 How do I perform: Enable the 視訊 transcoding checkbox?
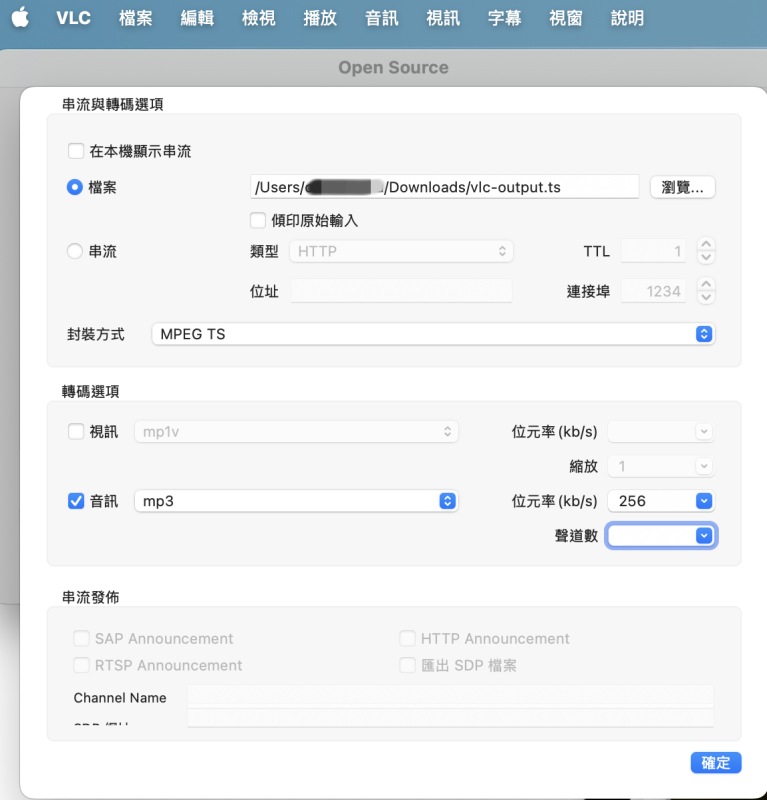click(76, 432)
